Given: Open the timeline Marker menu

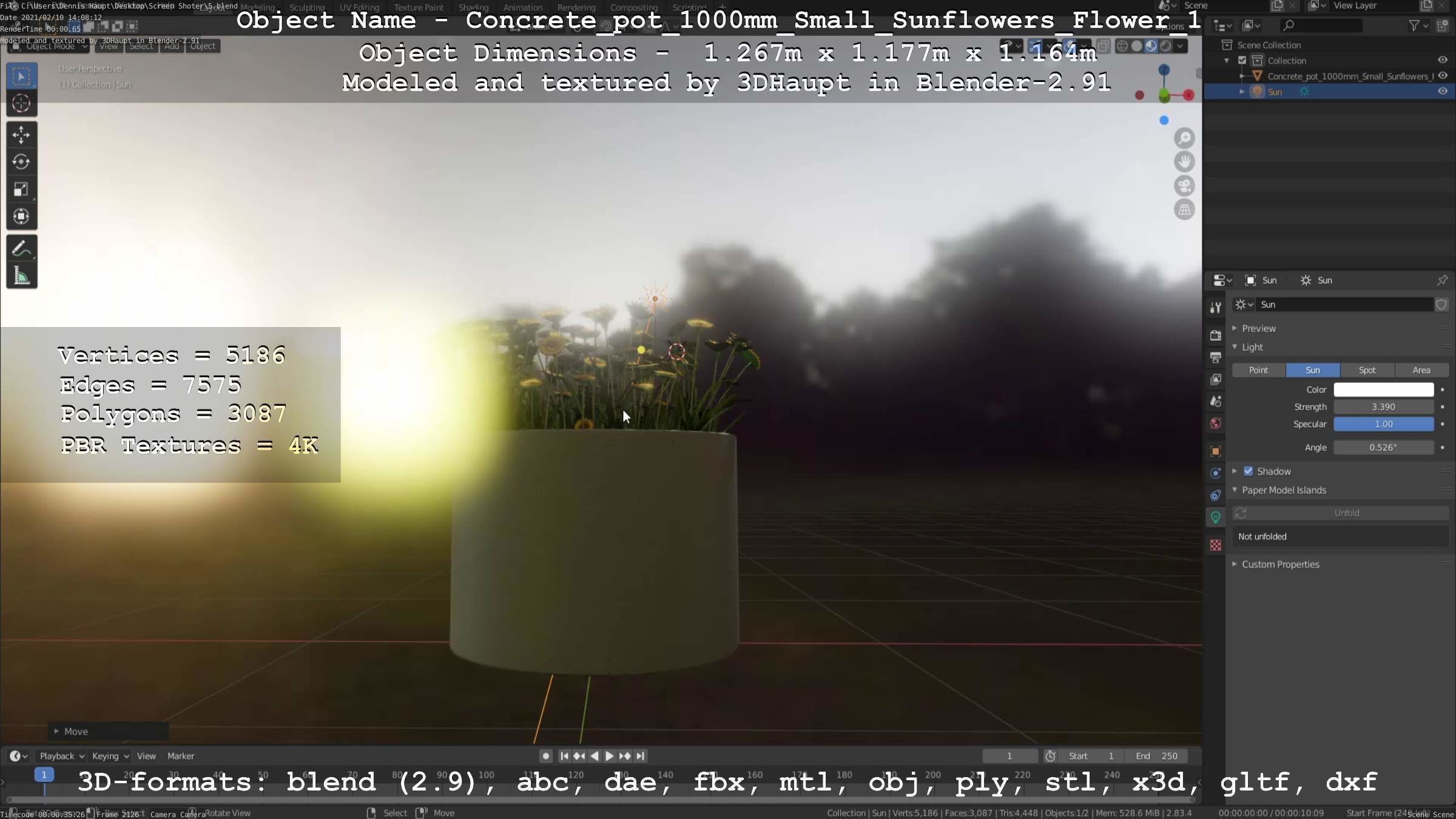Looking at the screenshot, I should [x=181, y=756].
